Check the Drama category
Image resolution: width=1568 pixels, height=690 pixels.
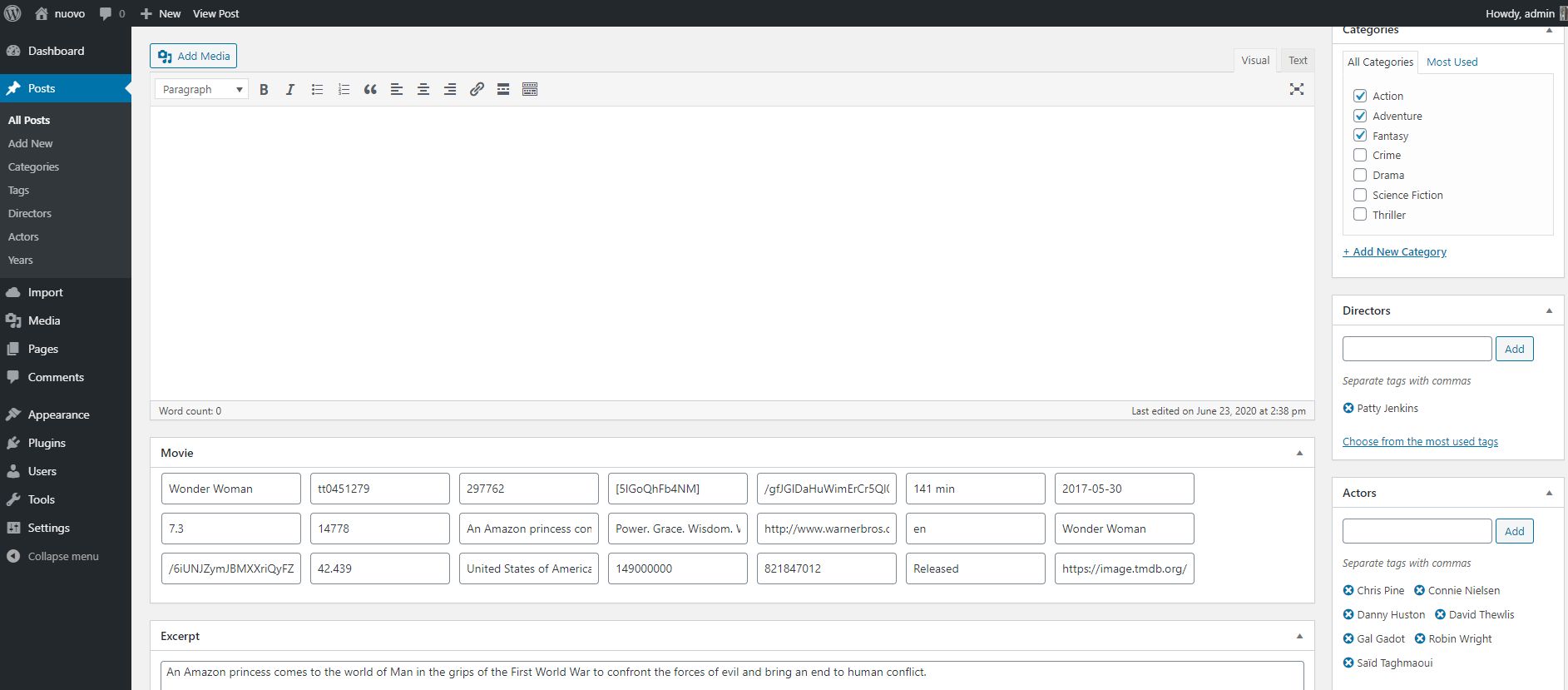tap(1360, 175)
